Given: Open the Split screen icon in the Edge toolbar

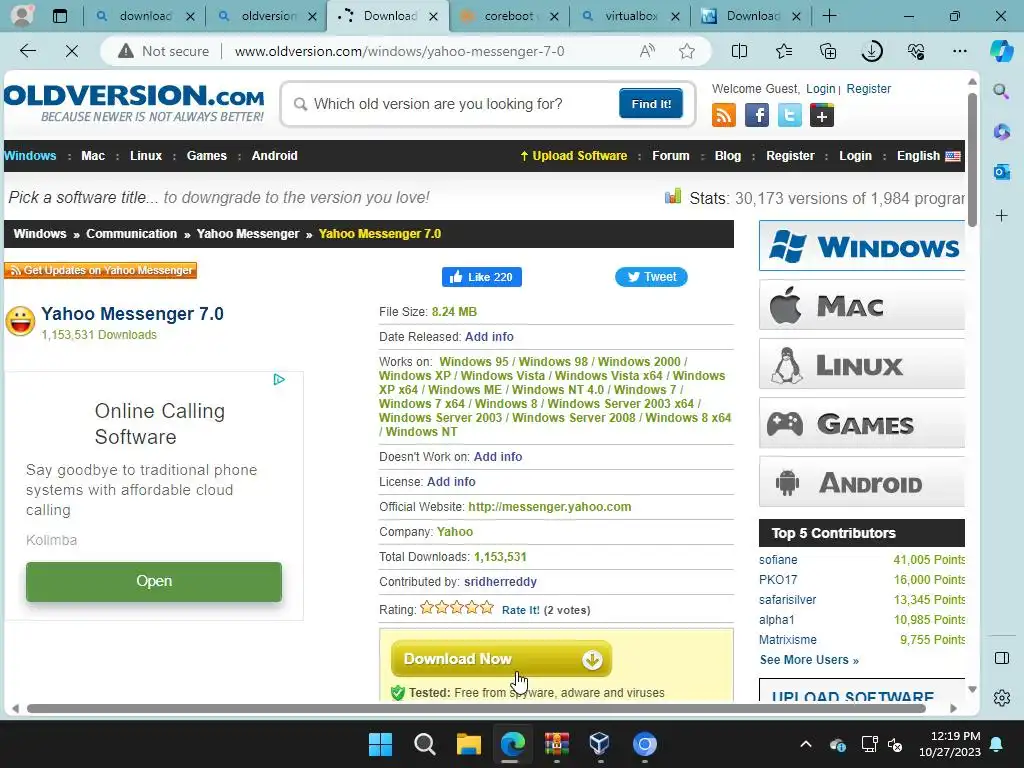Looking at the screenshot, I should click(x=739, y=51).
